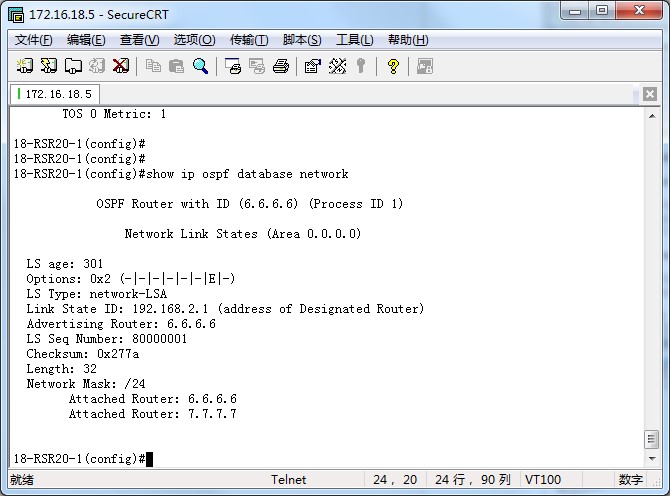Screen dimensions: 670x496
Task: Open Session Options from toolbar
Action: click(312, 67)
